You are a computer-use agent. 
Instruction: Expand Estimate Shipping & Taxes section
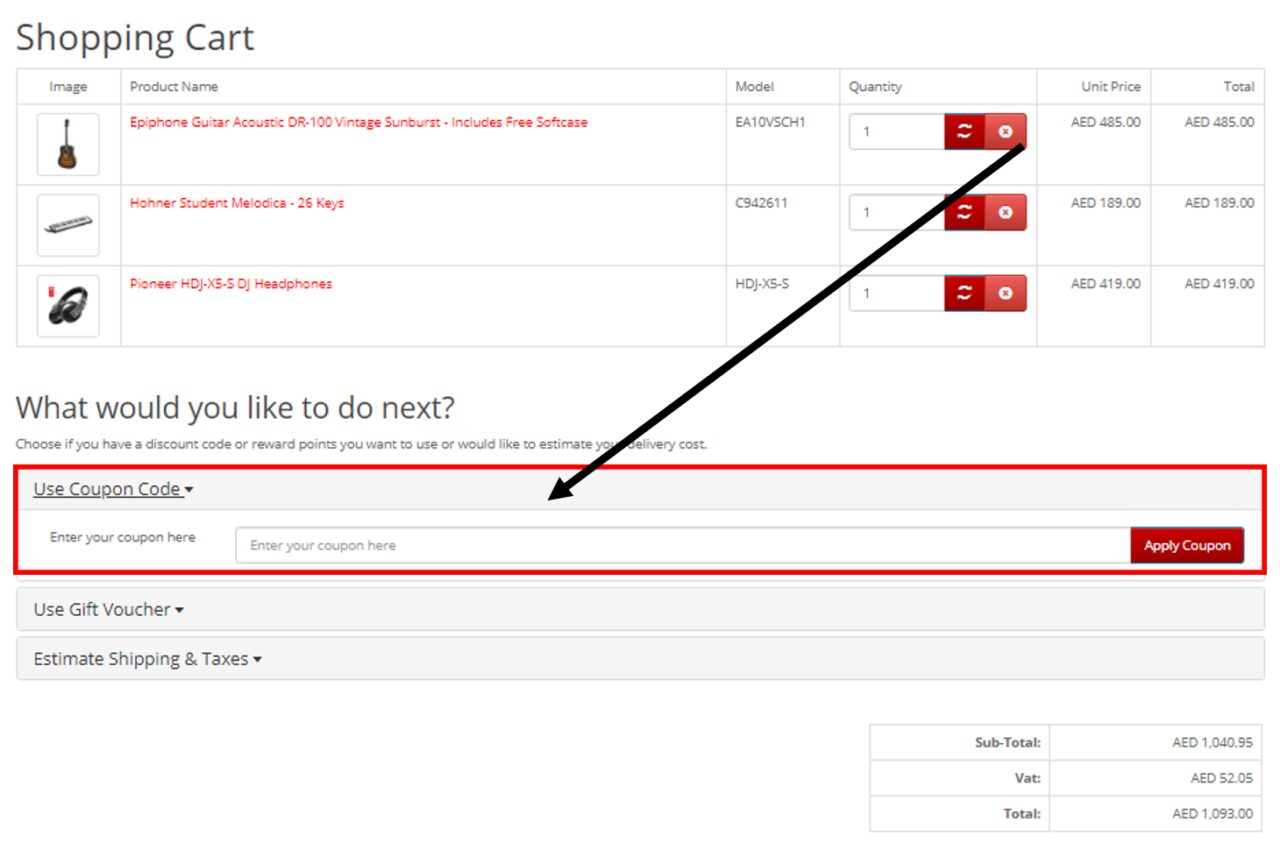tap(148, 659)
